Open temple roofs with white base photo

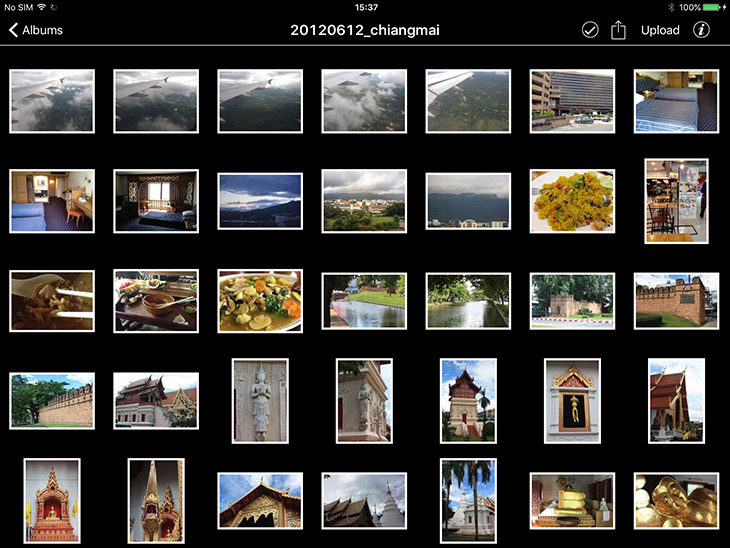156,400
